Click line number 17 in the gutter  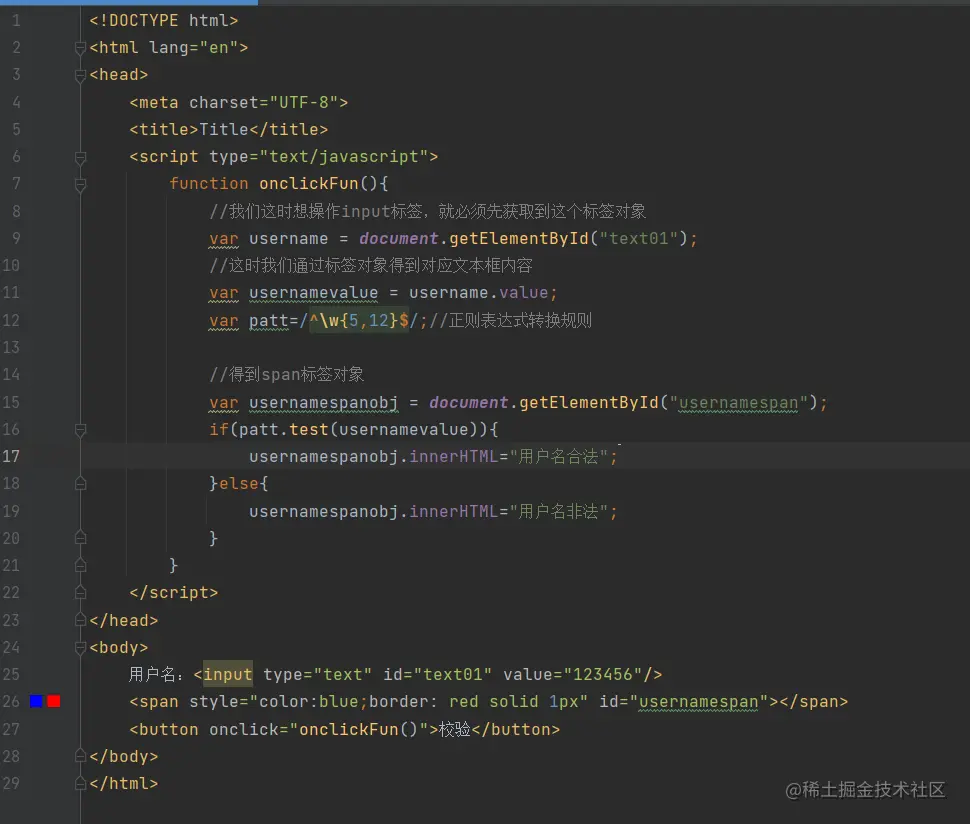coord(11,457)
